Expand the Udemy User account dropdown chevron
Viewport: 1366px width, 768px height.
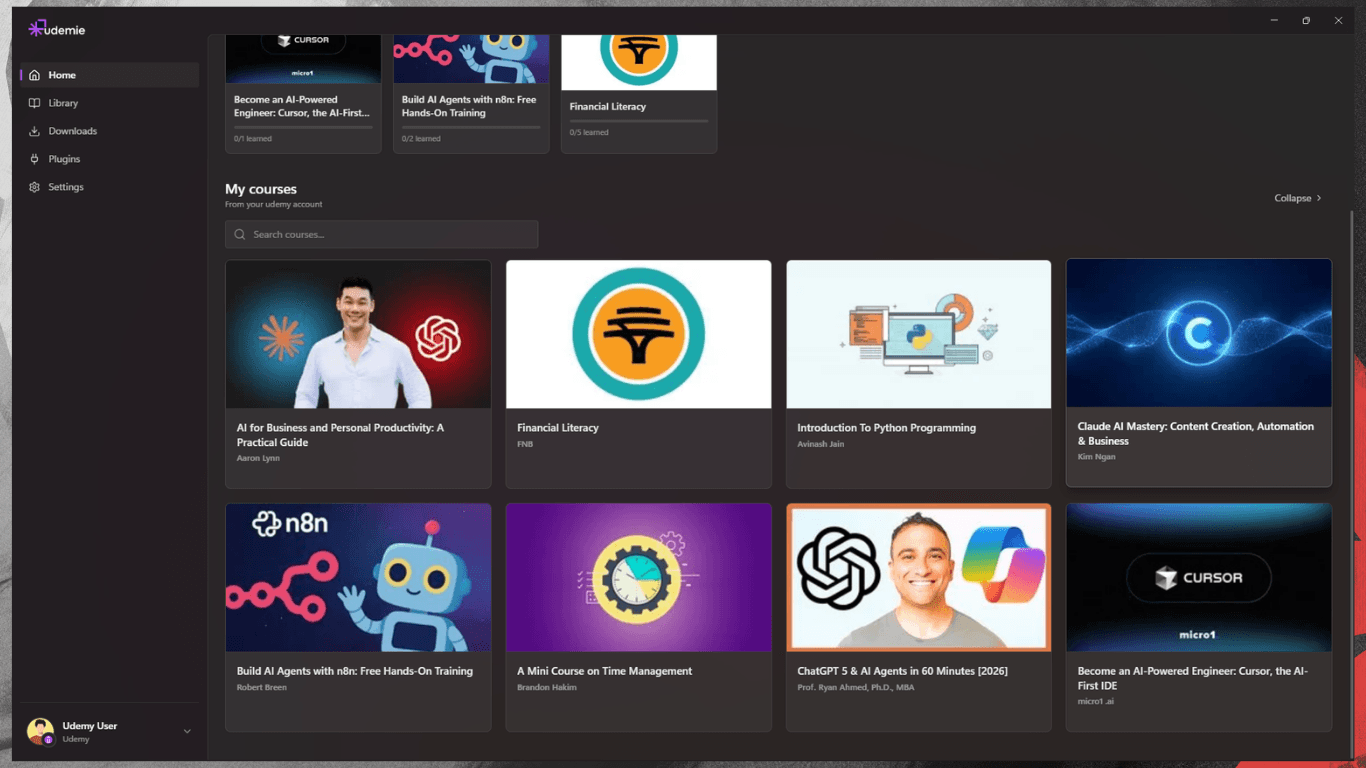tap(187, 731)
